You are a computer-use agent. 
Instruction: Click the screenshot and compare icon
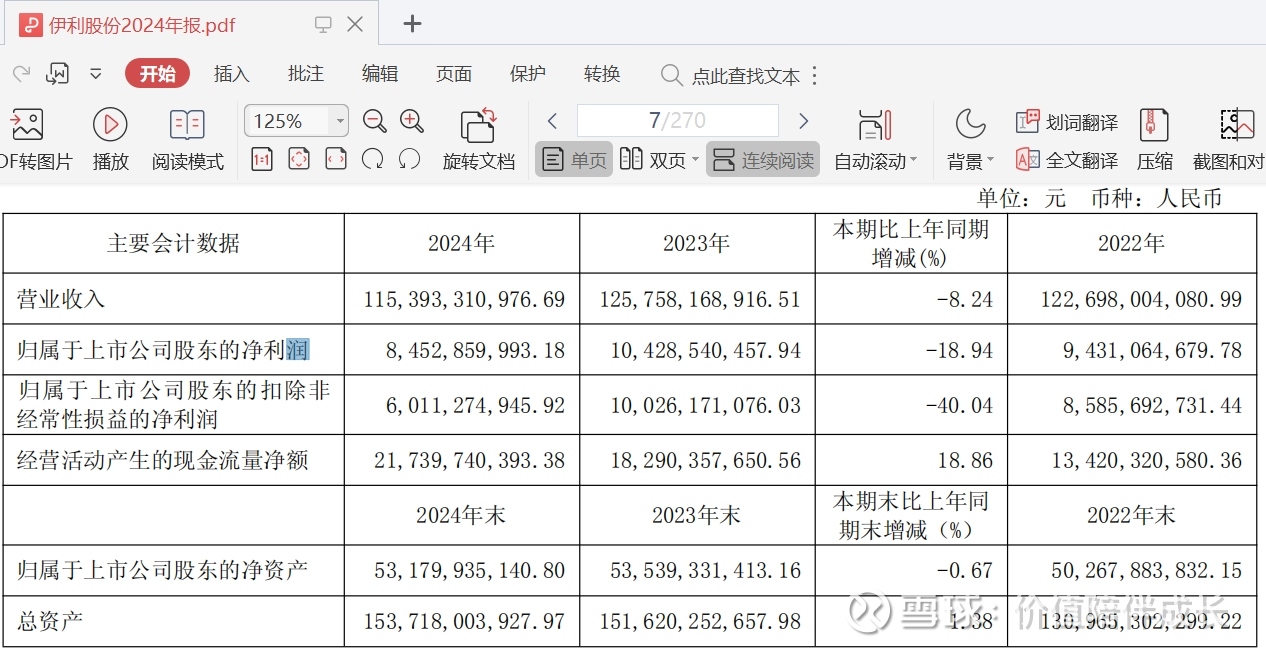point(1237,124)
